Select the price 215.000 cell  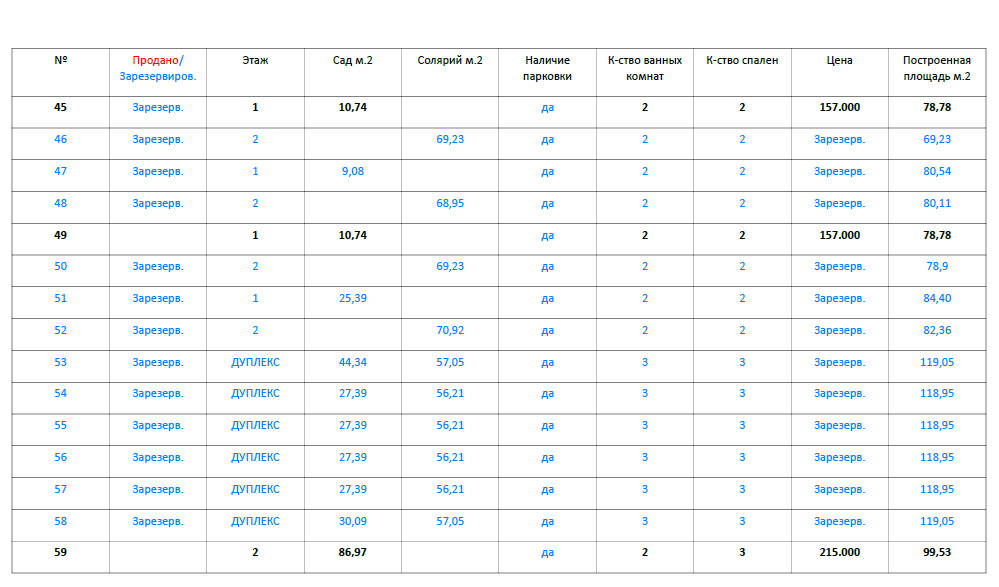pos(839,552)
